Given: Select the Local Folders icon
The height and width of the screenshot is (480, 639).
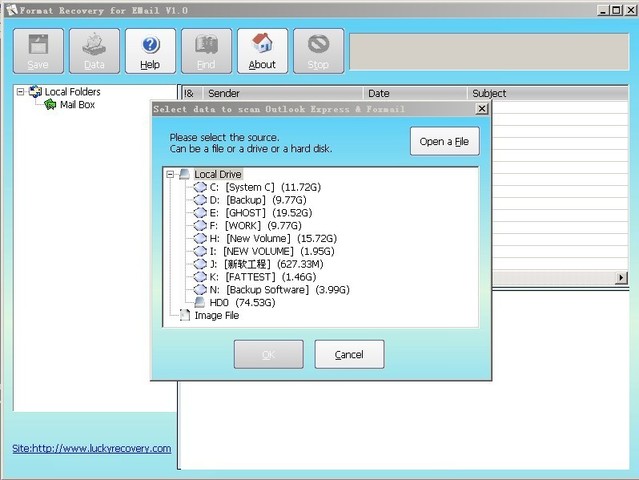Looking at the screenshot, I should point(35,92).
